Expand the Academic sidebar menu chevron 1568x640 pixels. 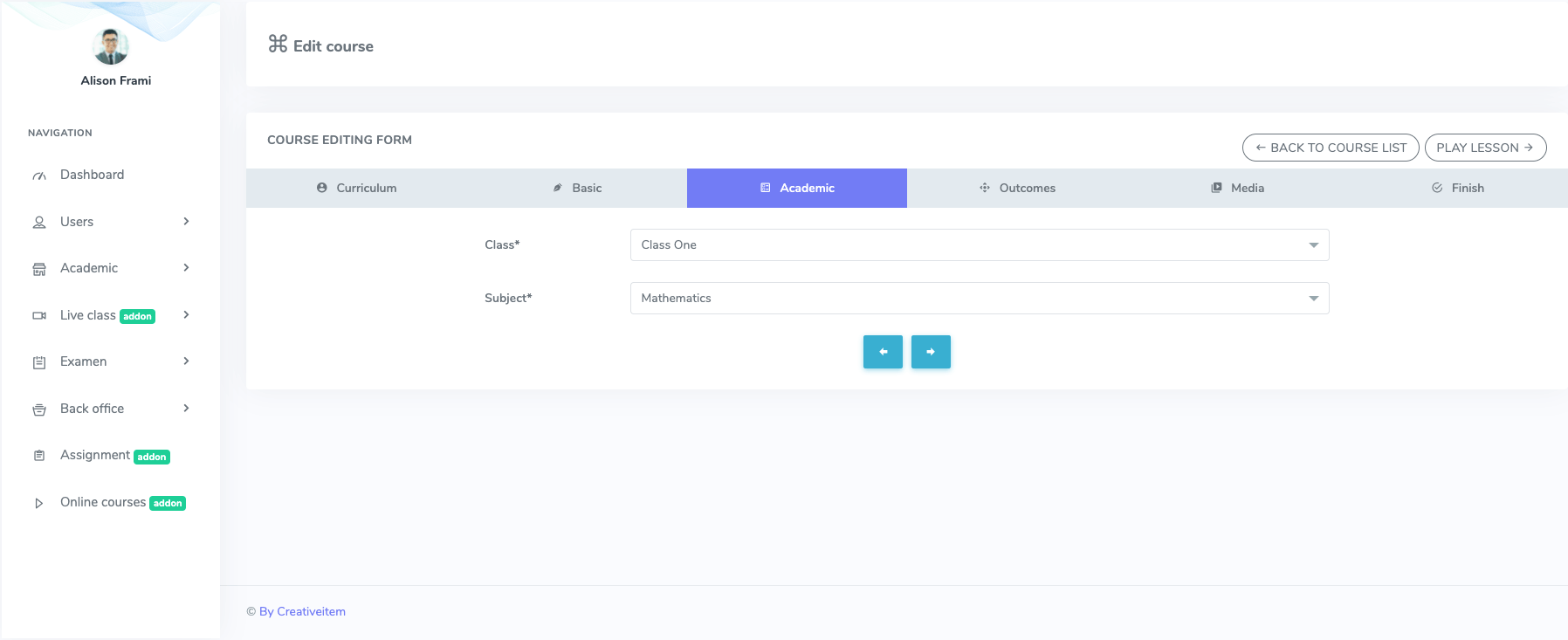[x=186, y=268]
